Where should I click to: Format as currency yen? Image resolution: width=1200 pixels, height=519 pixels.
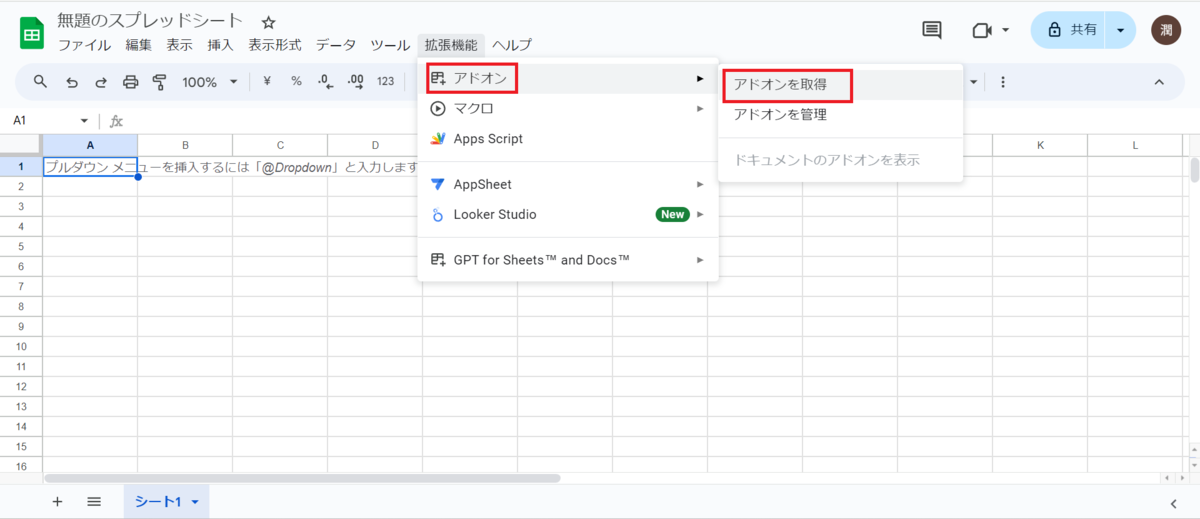[x=267, y=82]
